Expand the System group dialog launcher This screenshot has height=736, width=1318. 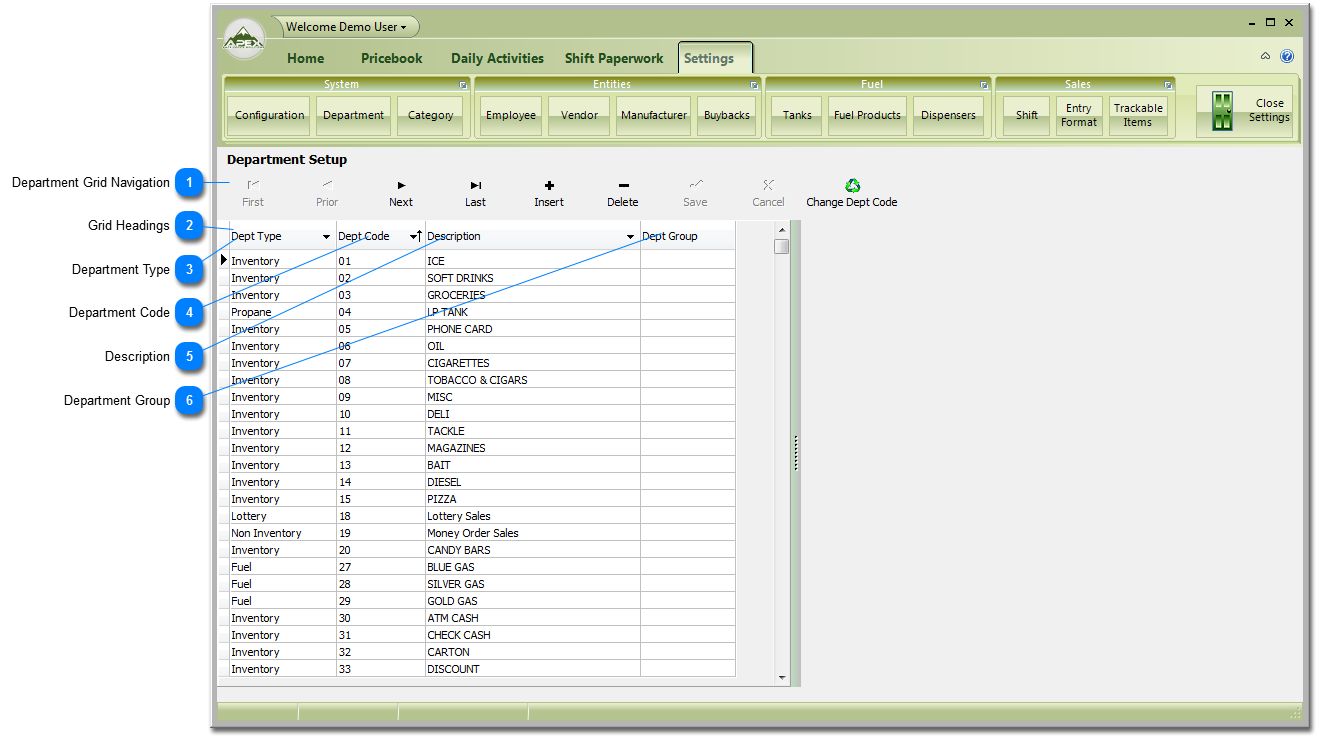point(463,85)
